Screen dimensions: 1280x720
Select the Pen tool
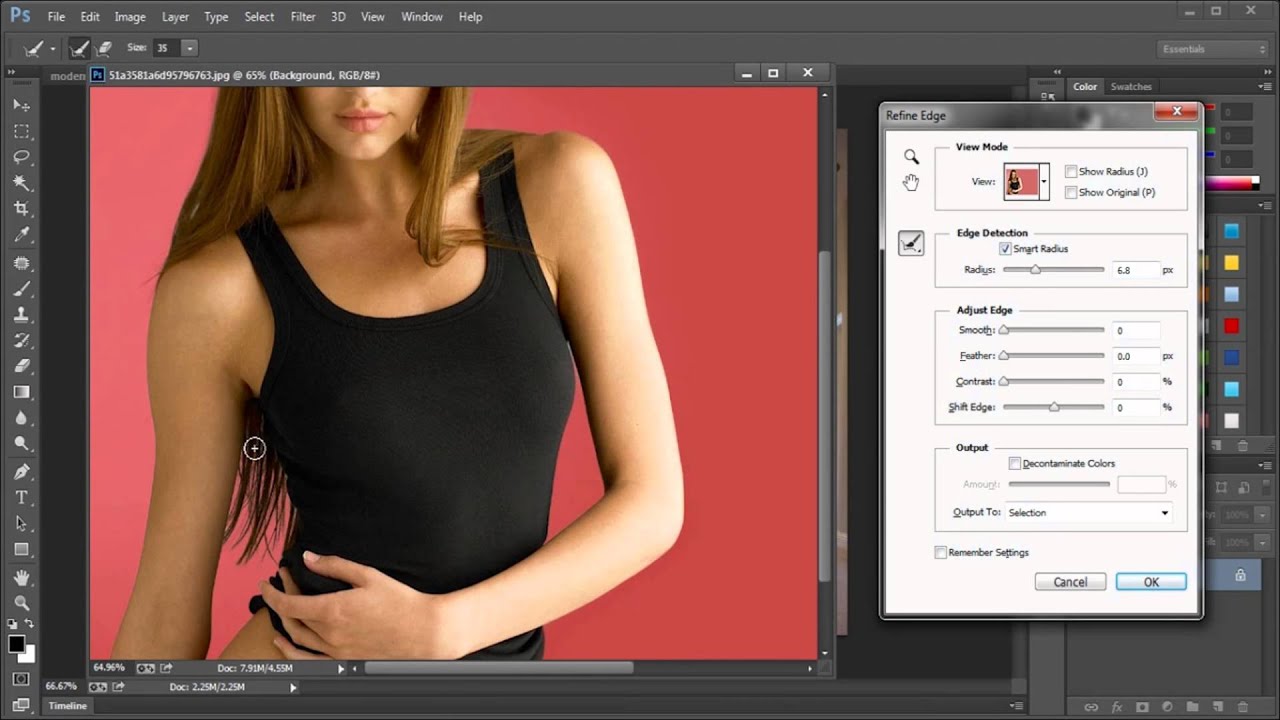click(21, 472)
